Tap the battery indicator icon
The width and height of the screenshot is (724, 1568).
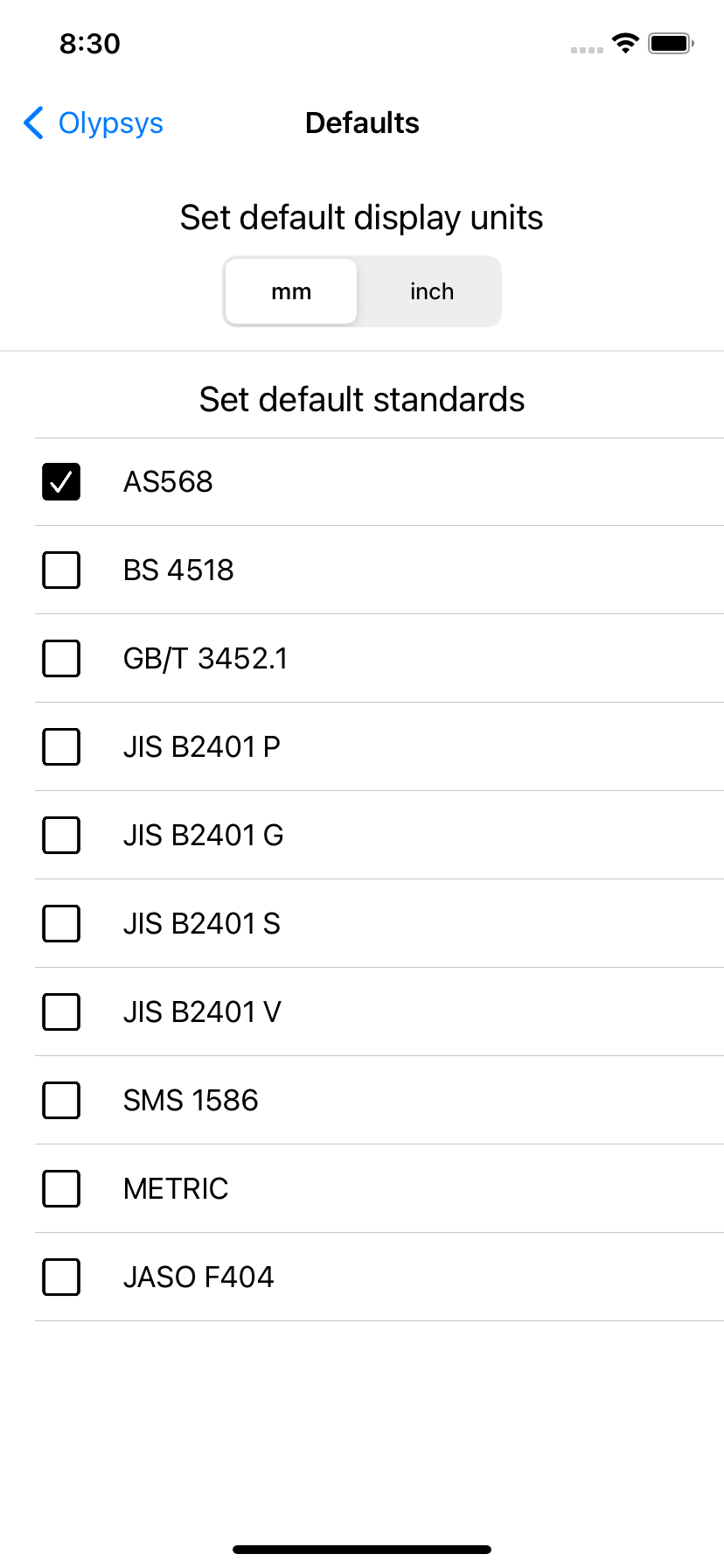coord(670,42)
